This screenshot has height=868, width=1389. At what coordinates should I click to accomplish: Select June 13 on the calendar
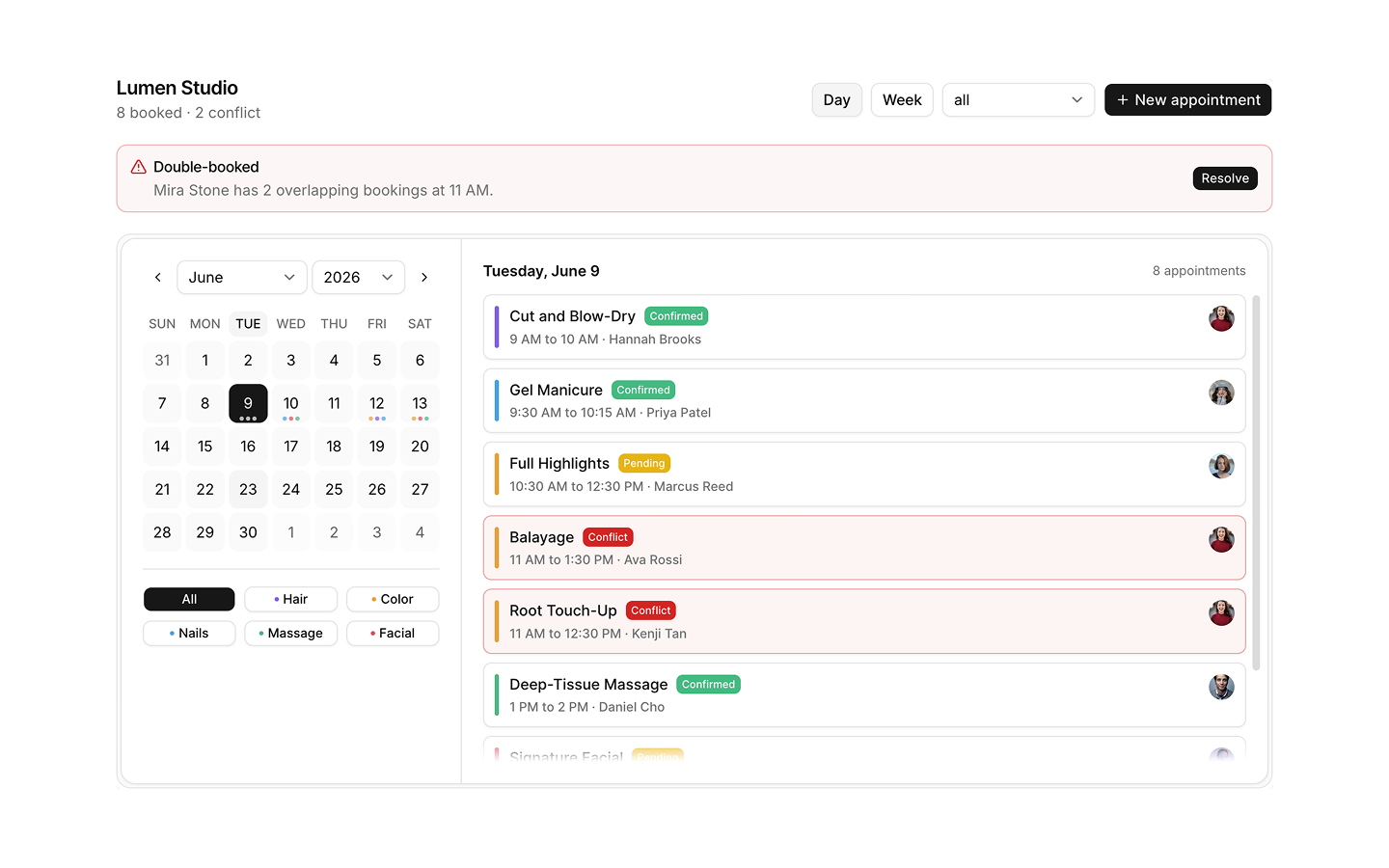(420, 403)
